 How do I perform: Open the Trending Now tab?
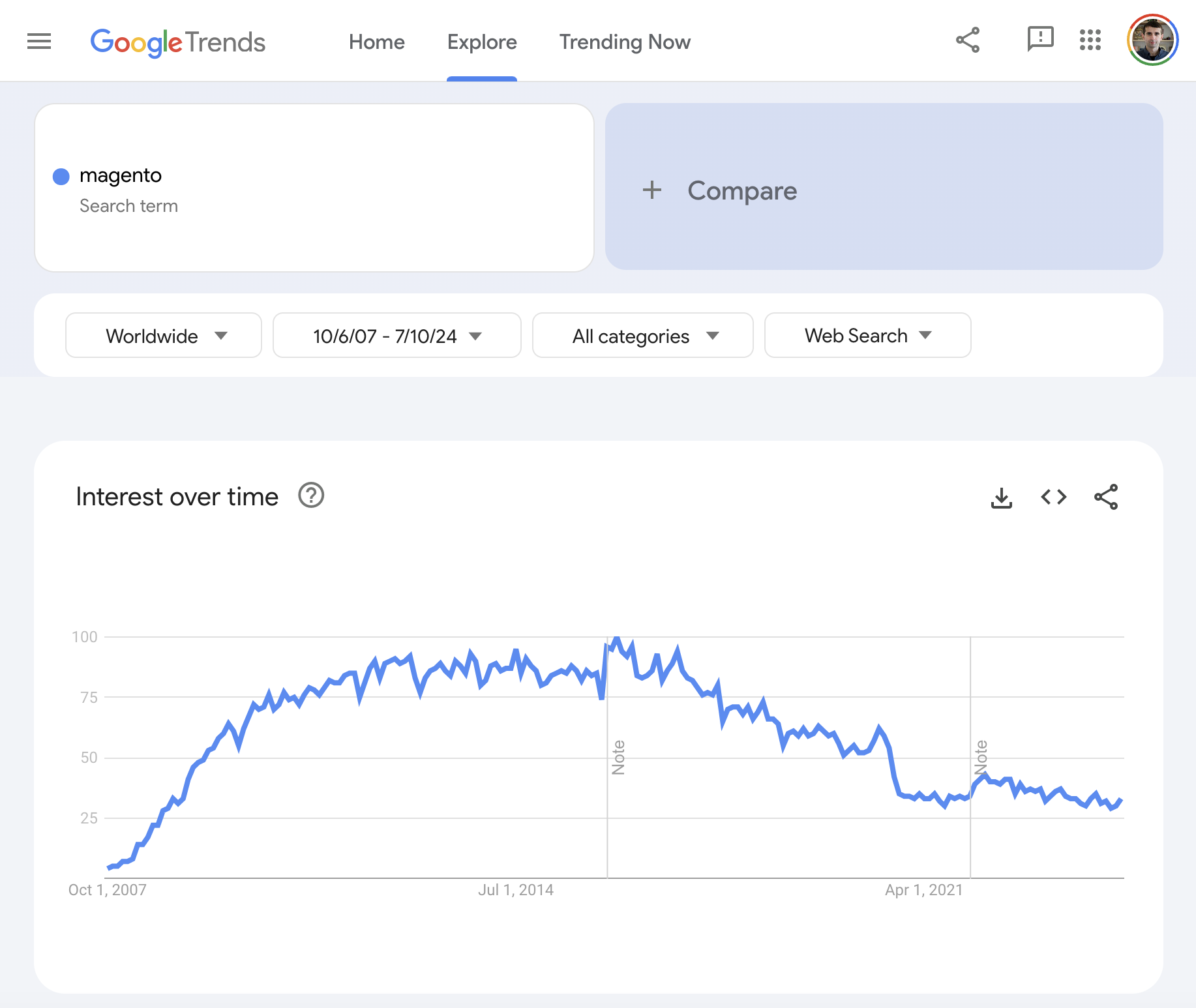coord(625,42)
